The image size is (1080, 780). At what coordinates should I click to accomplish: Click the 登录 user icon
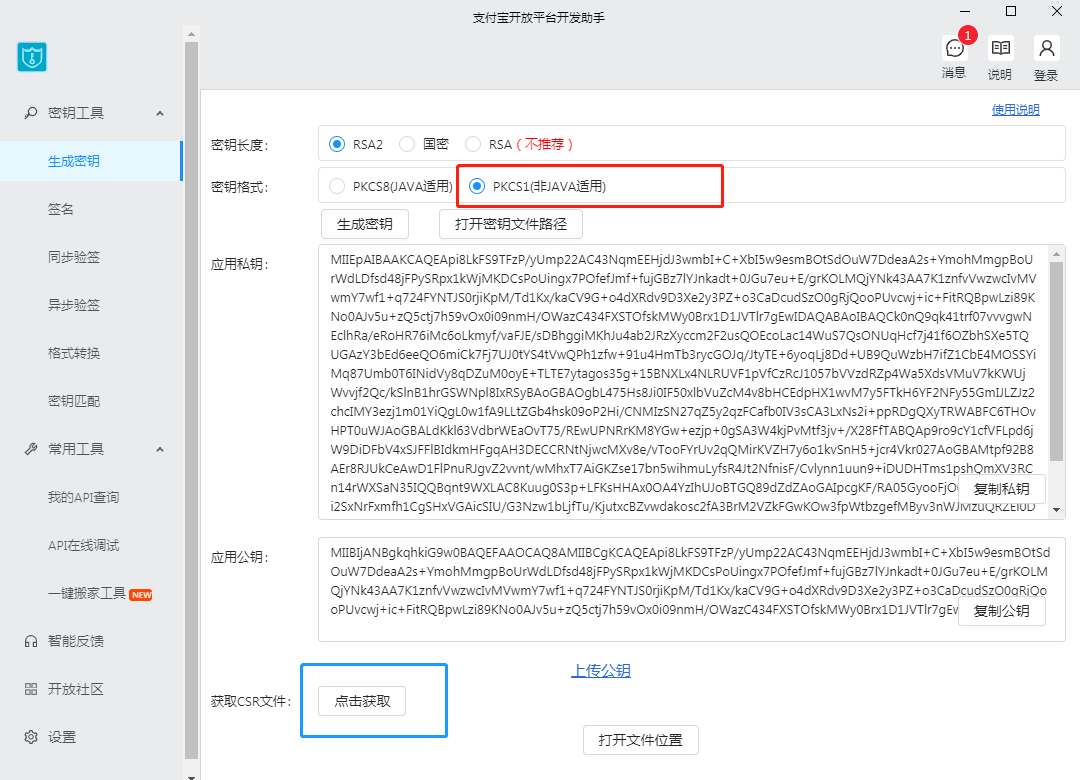click(1046, 48)
